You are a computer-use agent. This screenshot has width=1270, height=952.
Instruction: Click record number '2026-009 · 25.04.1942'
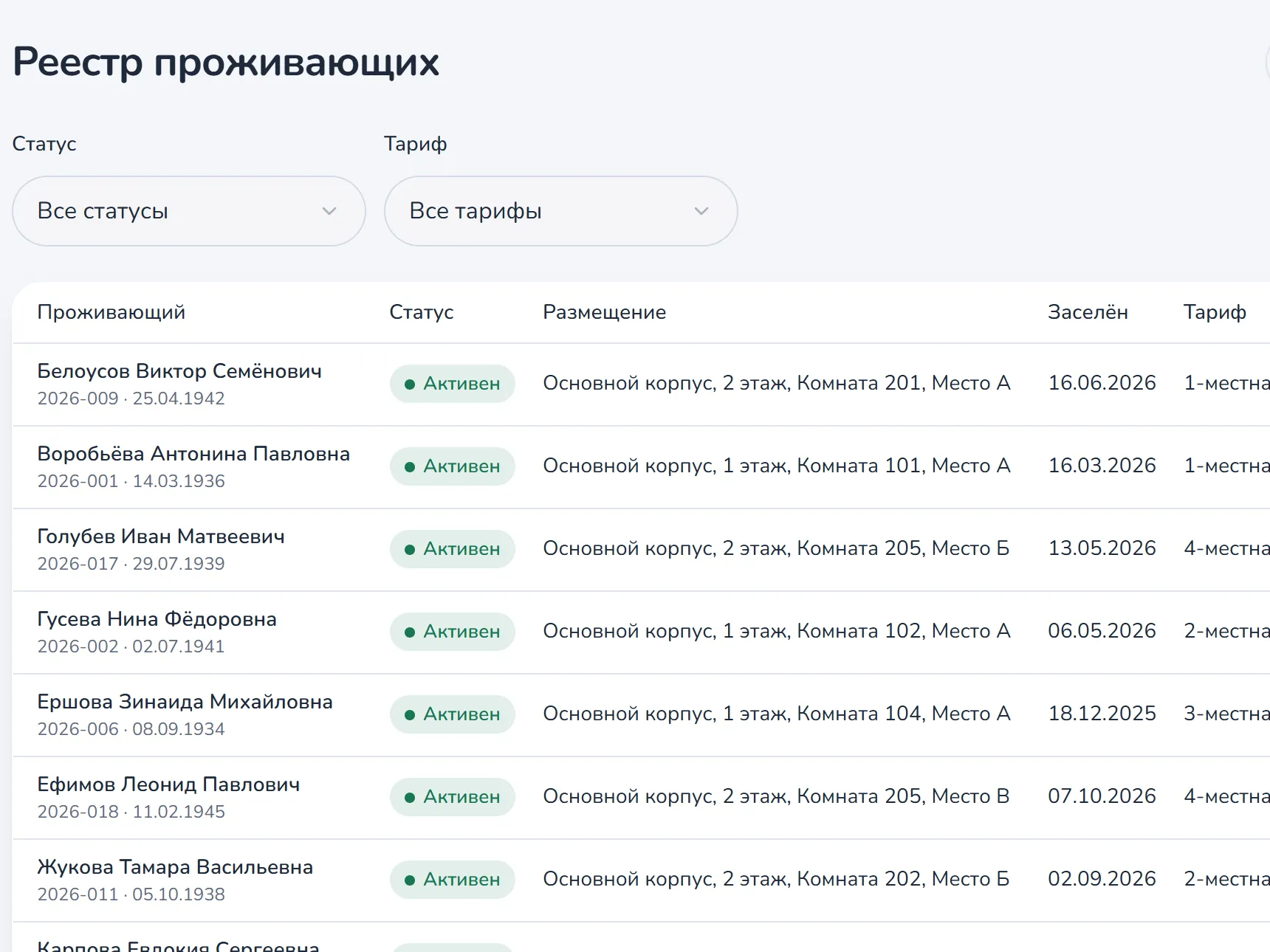point(131,399)
